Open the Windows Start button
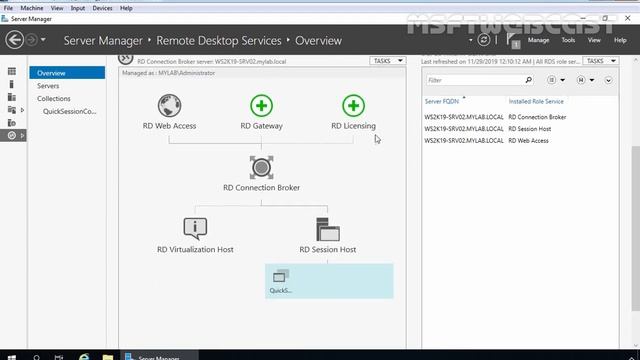The height and width of the screenshot is (360, 640). tap(11, 357)
